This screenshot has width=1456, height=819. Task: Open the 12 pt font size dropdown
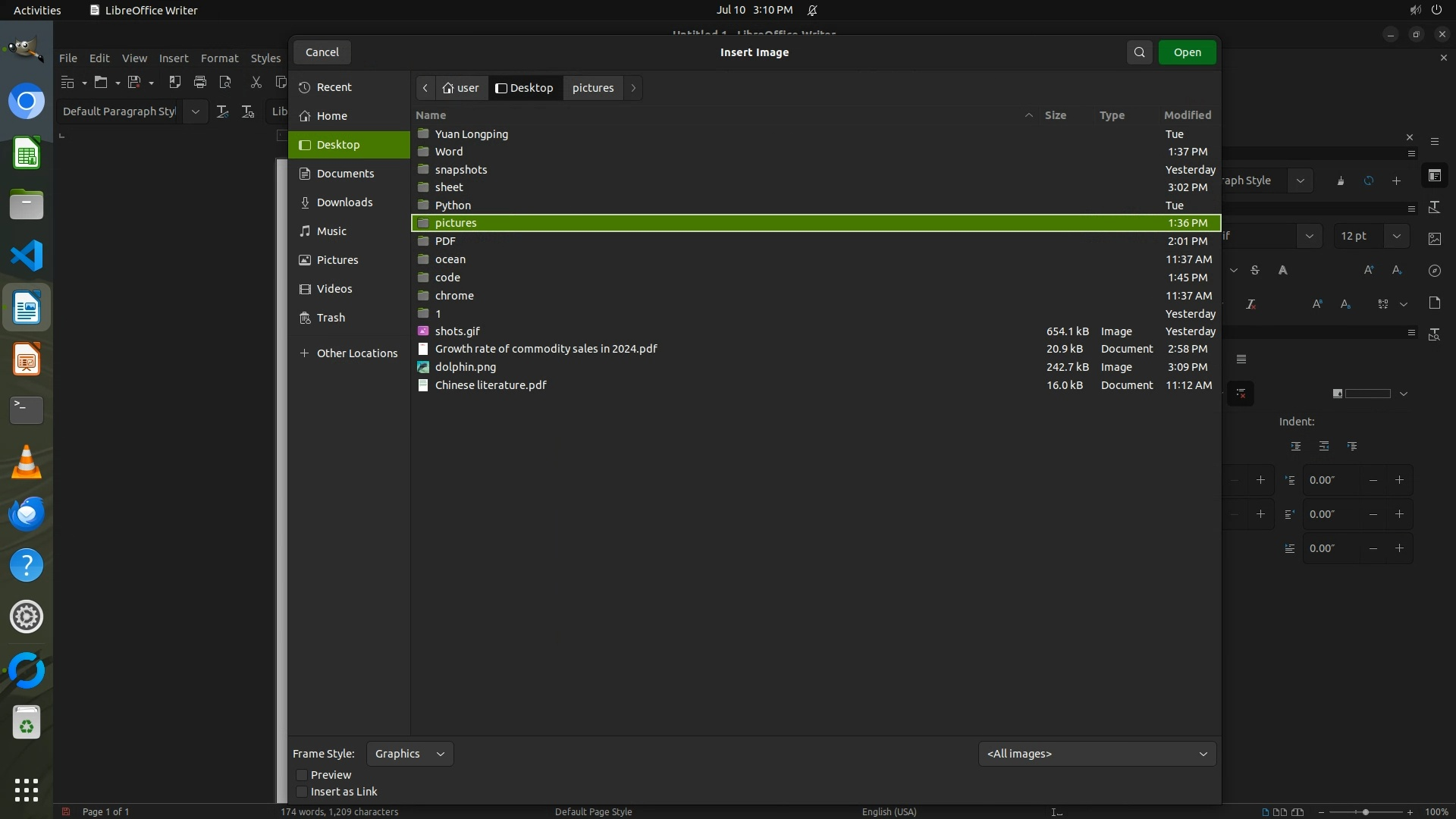[1396, 236]
